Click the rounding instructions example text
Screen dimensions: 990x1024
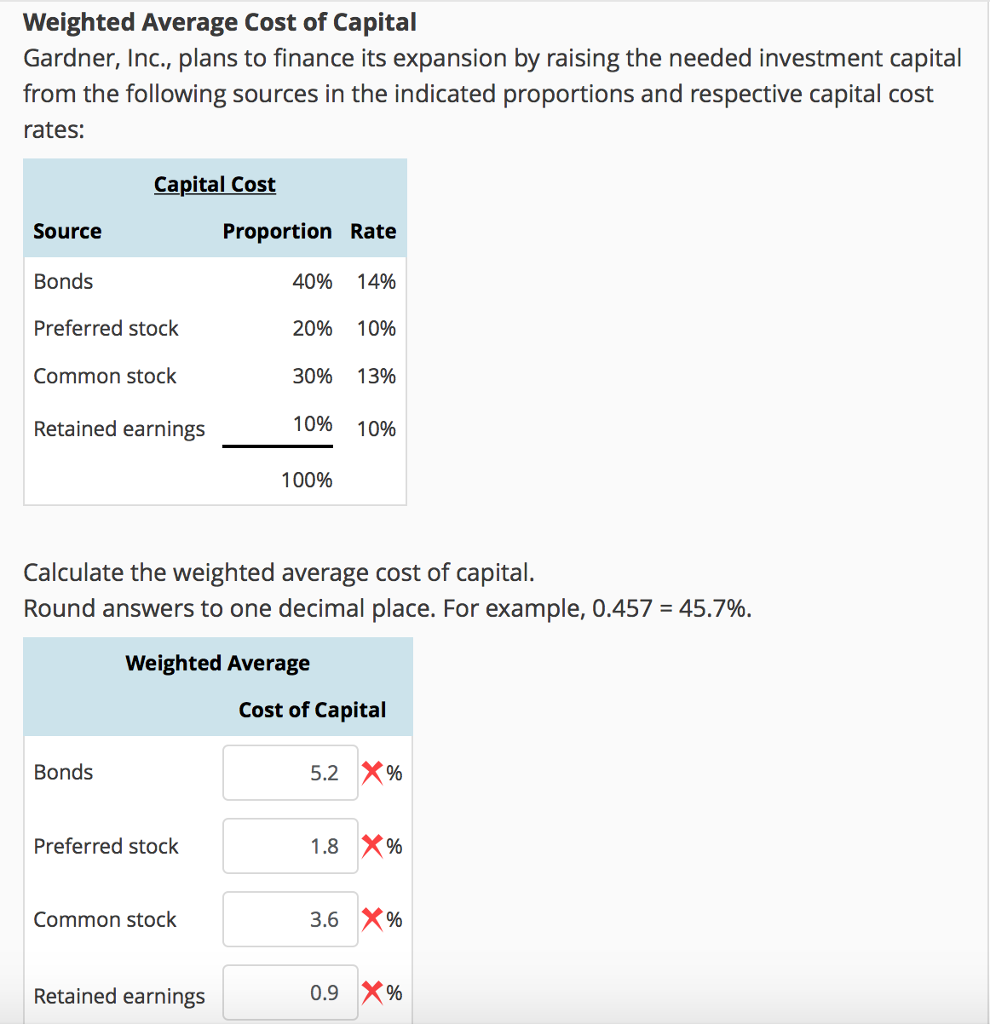pyautogui.click(x=389, y=608)
